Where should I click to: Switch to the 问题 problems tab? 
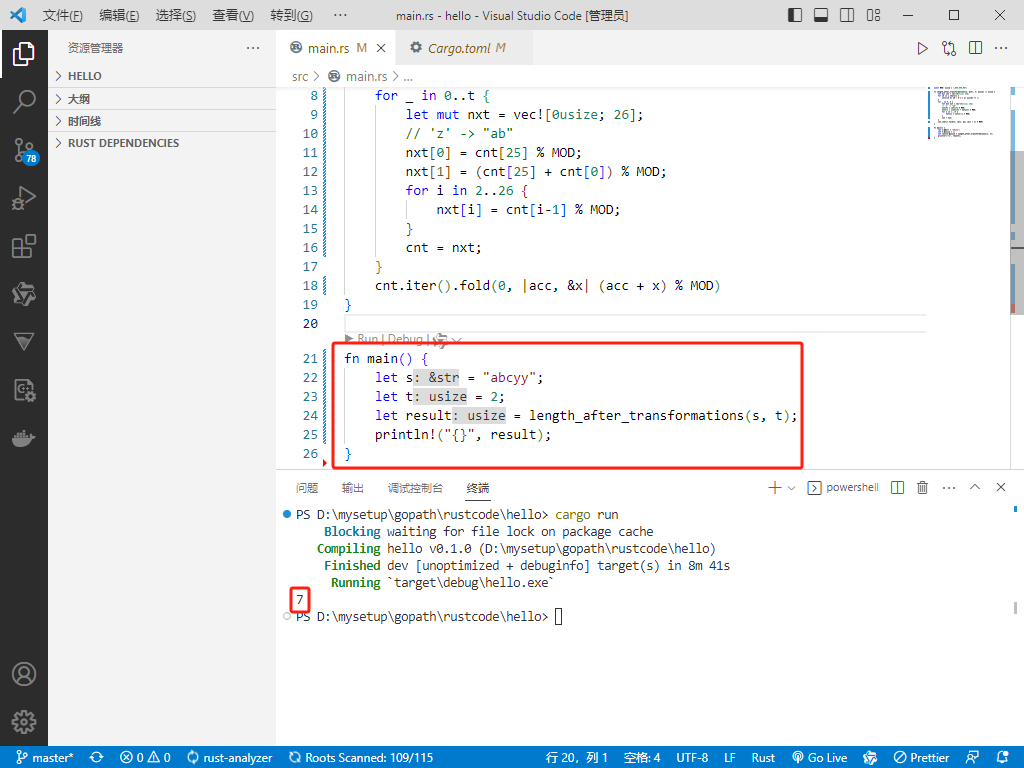click(x=307, y=488)
